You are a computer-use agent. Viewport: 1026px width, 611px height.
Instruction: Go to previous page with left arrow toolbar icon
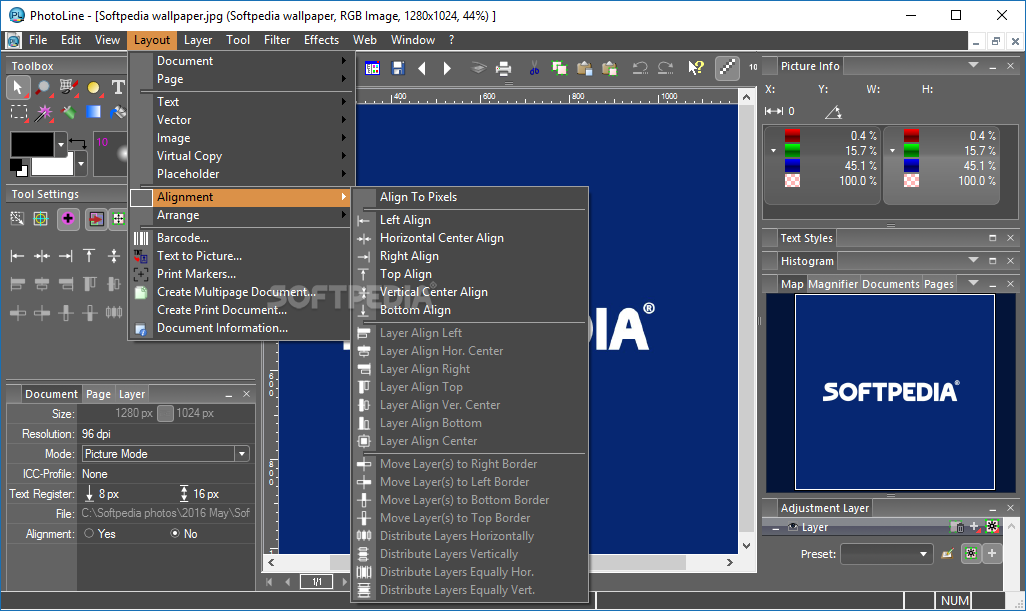422,68
